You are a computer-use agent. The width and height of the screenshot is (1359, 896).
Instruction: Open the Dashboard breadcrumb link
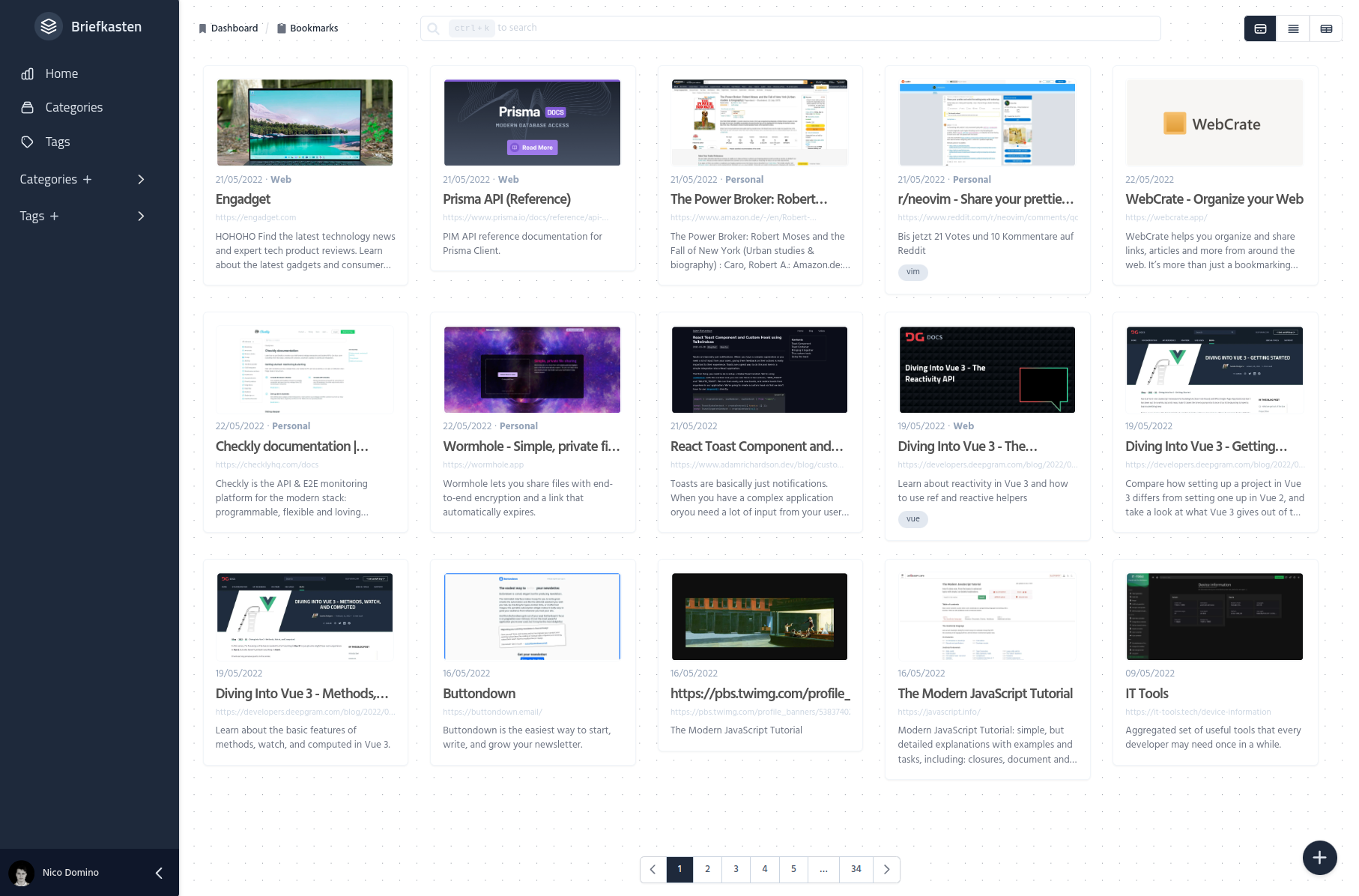coord(234,28)
